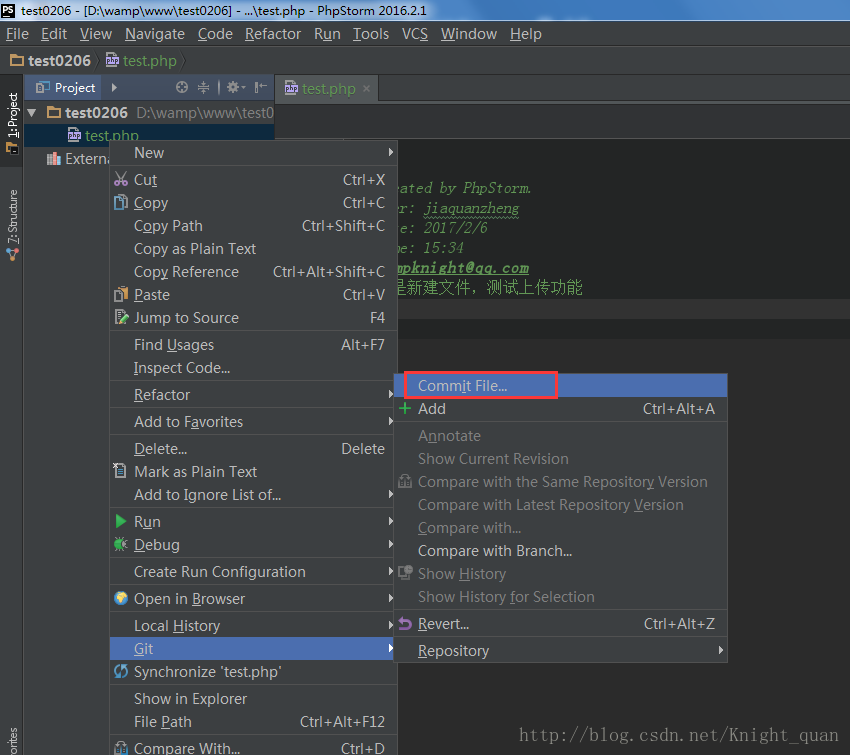Click the purple Revert arrow icon
This screenshot has width=850, height=755.
coord(405,624)
